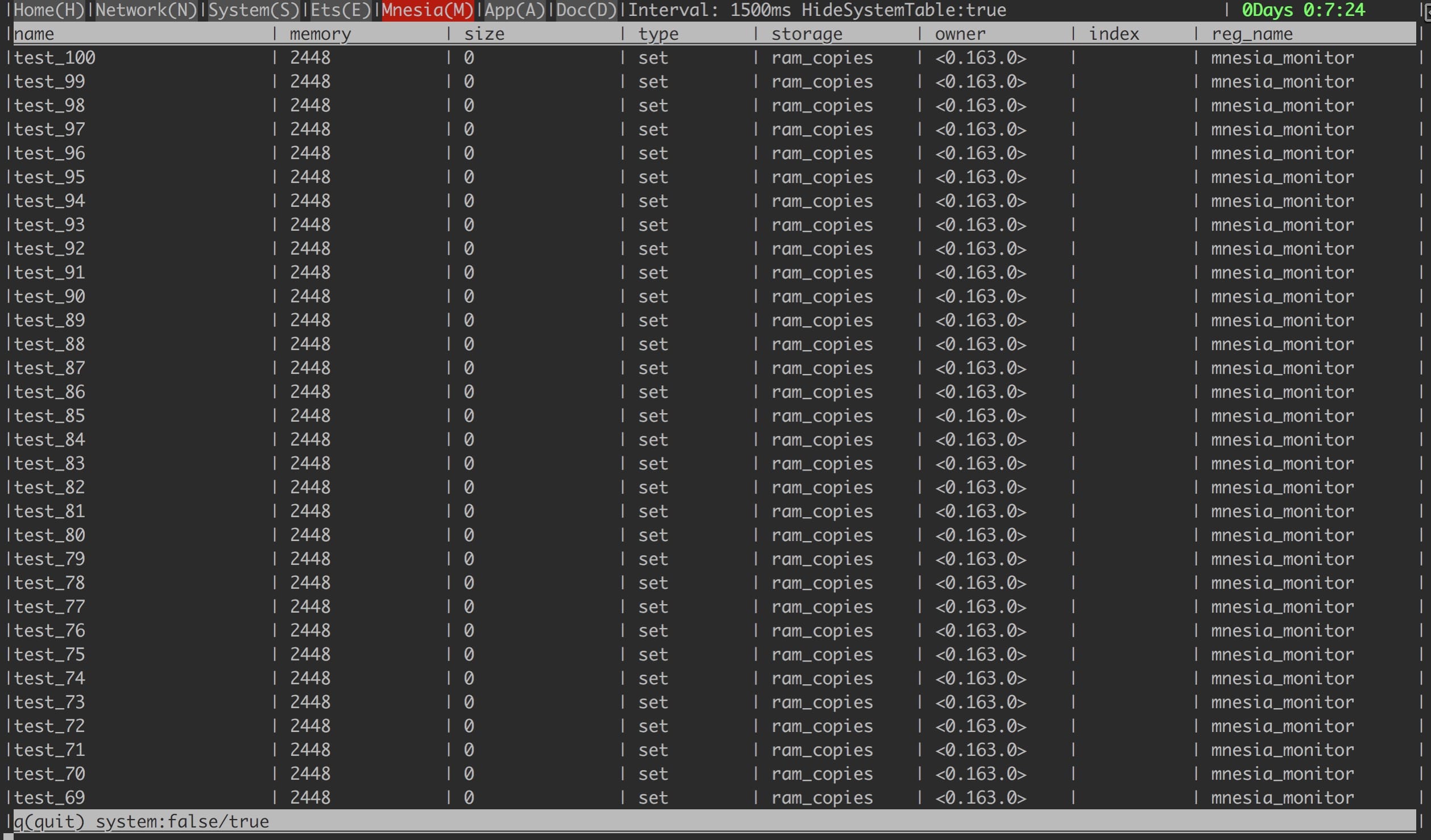This screenshot has width=1431, height=840.
Task: Click the q(quit) command in footer
Action: 49,822
